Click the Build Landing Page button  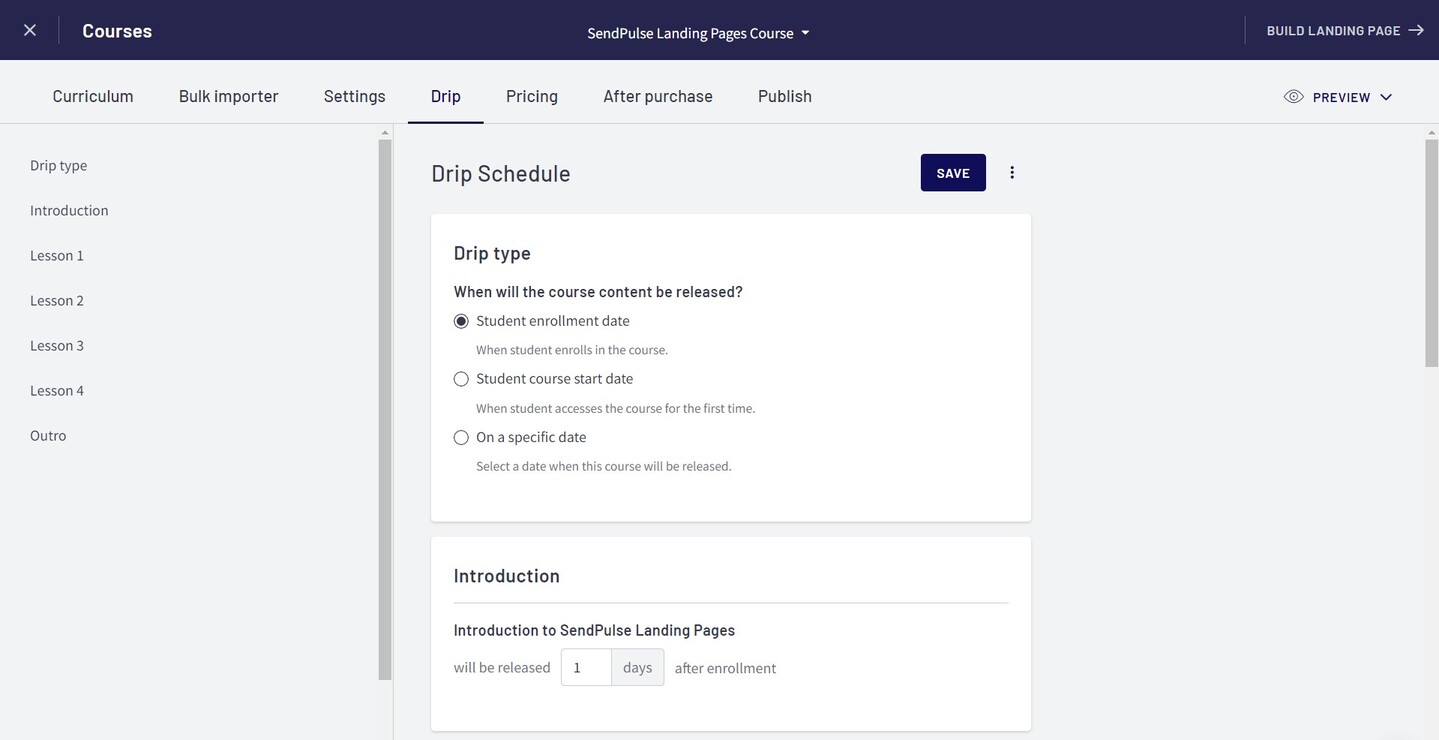pos(1345,30)
